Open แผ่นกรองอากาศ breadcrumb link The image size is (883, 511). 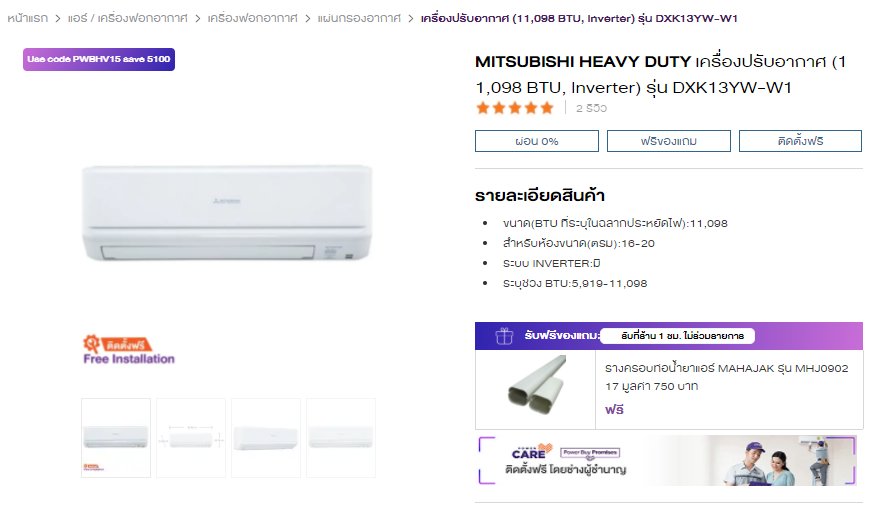[x=359, y=19]
